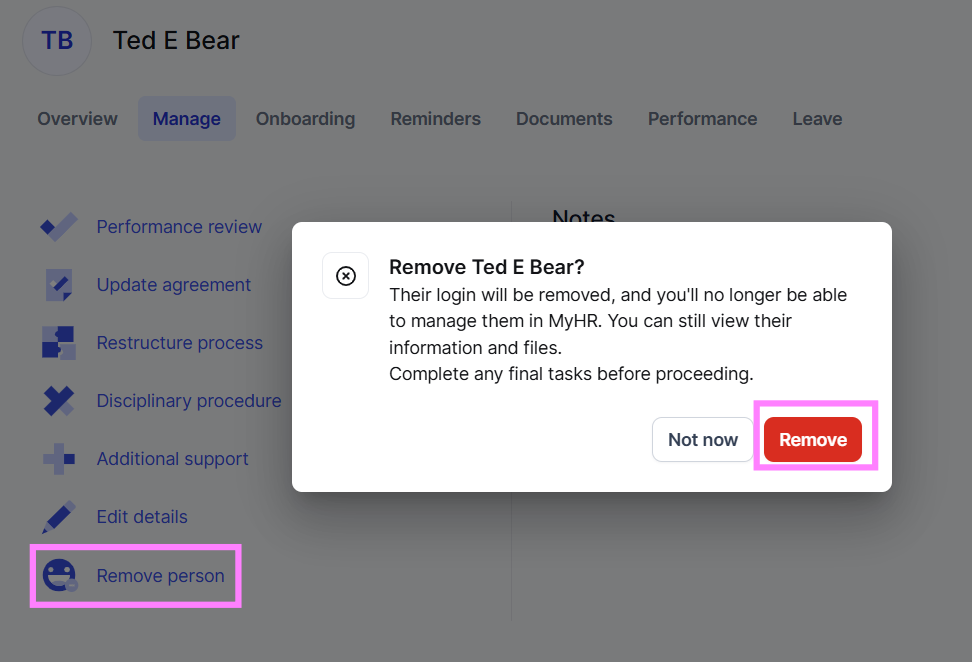Image resolution: width=972 pixels, height=662 pixels.
Task: Dismiss the dialog with Not now
Action: point(702,439)
